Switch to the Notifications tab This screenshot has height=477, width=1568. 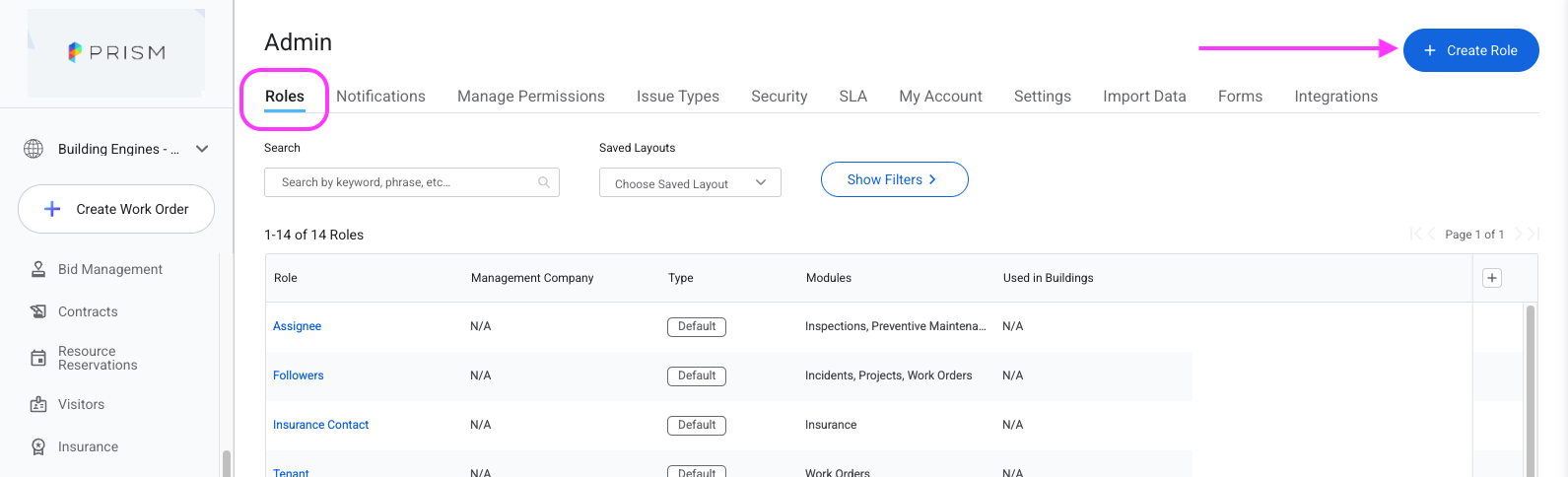click(x=380, y=96)
